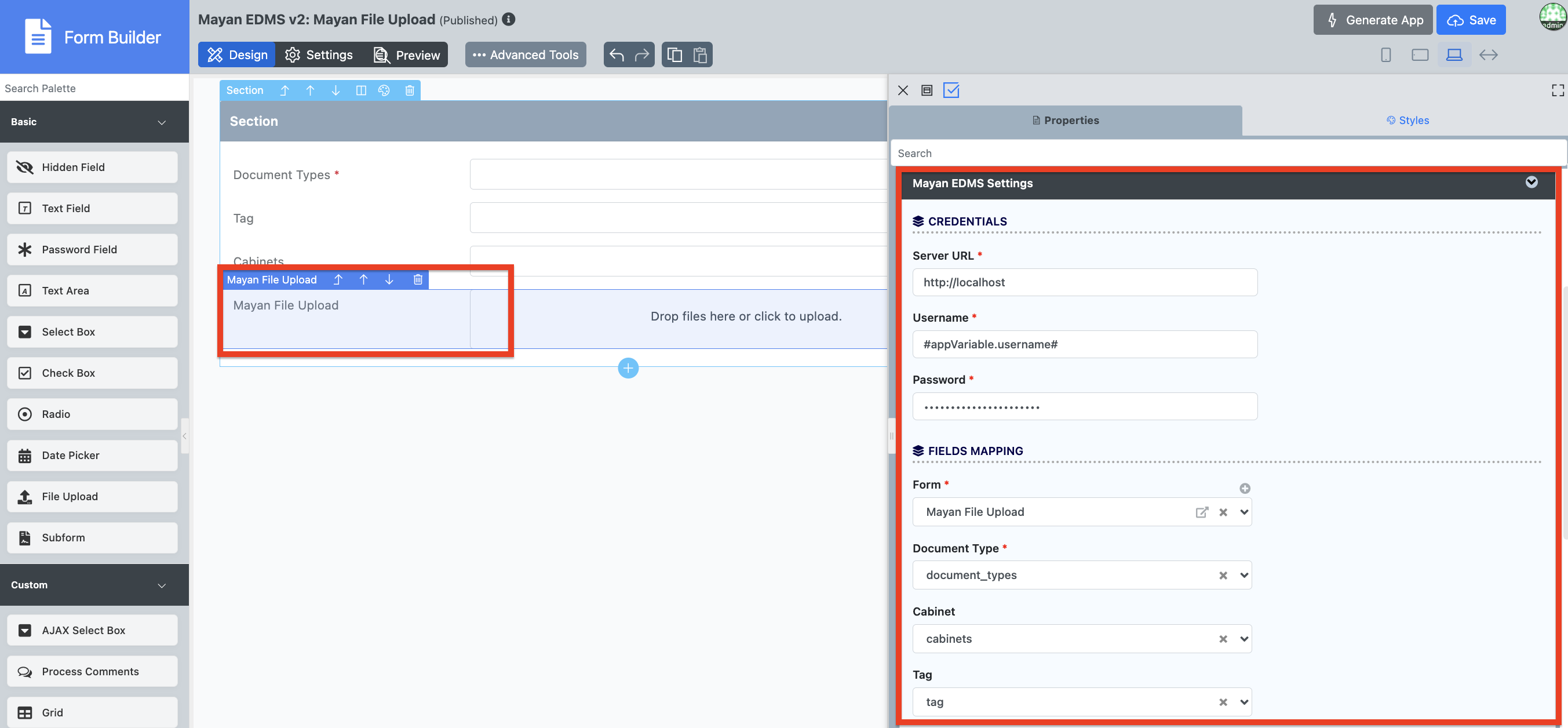Screen dimensions: 1568x728
Task: Select Hidden Field palette item
Action: click(93, 168)
